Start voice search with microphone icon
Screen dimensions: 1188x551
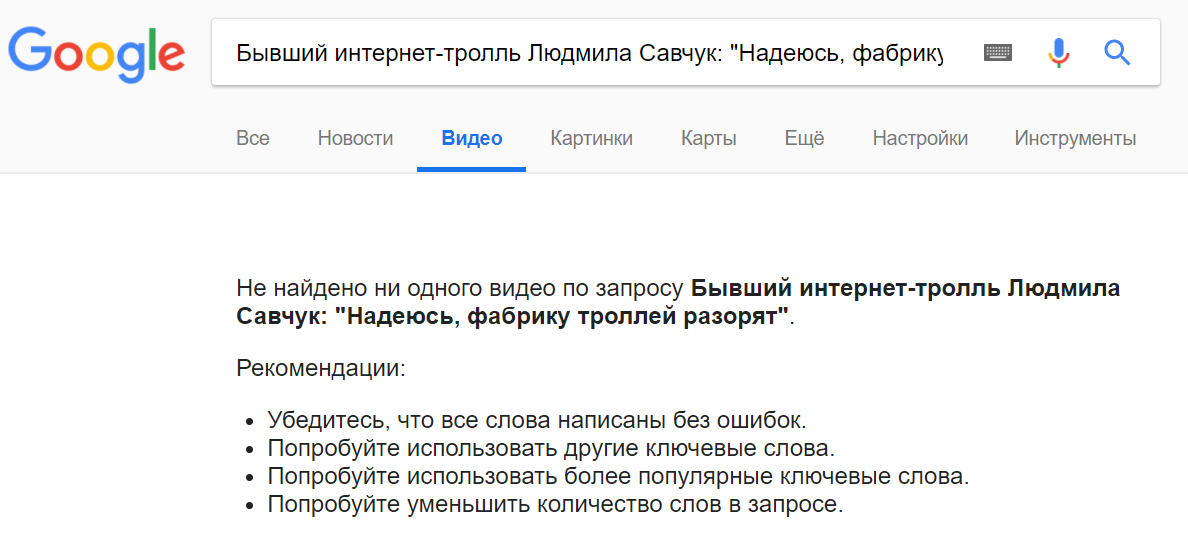pyautogui.click(x=1058, y=53)
